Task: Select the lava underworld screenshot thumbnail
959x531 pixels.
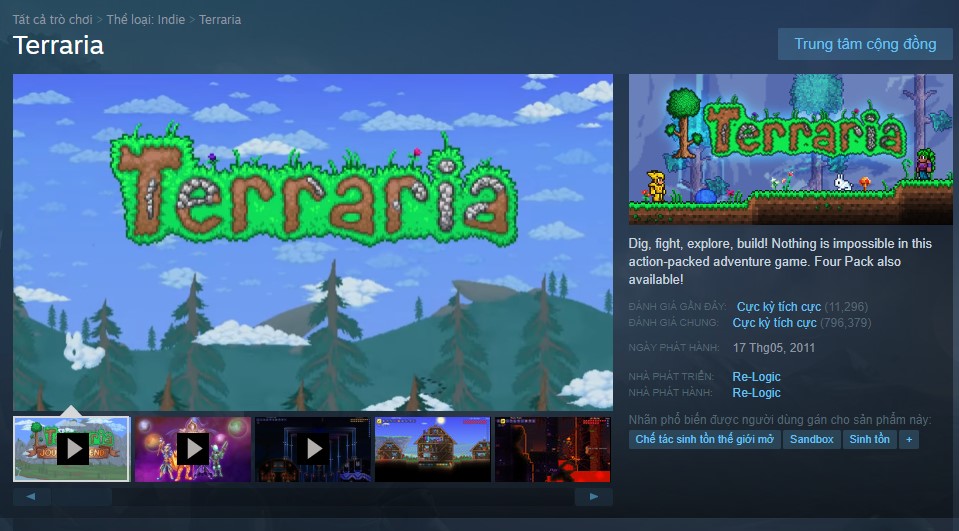Action: (x=553, y=449)
